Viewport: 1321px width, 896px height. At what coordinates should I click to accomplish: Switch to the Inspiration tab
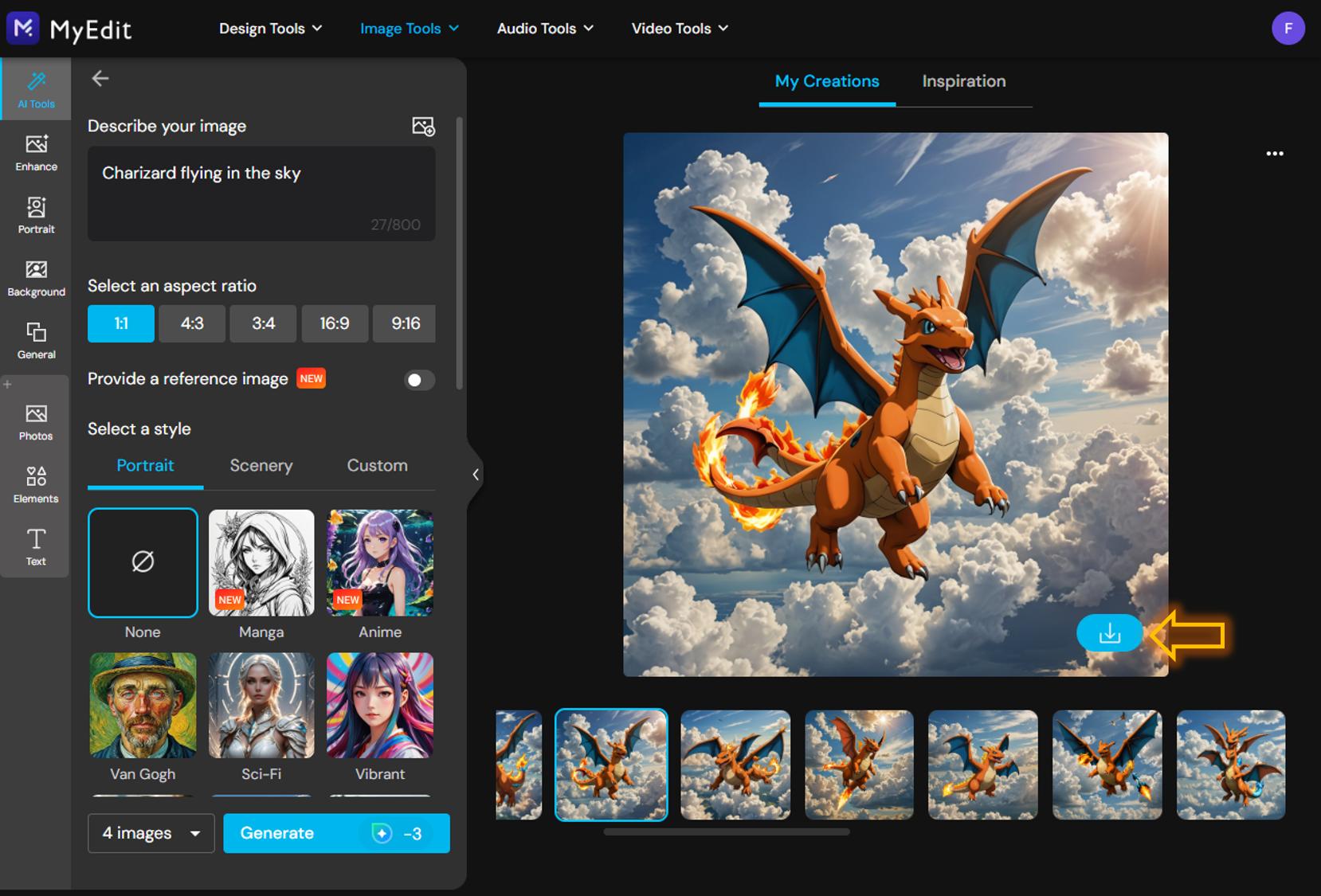pyautogui.click(x=964, y=81)
